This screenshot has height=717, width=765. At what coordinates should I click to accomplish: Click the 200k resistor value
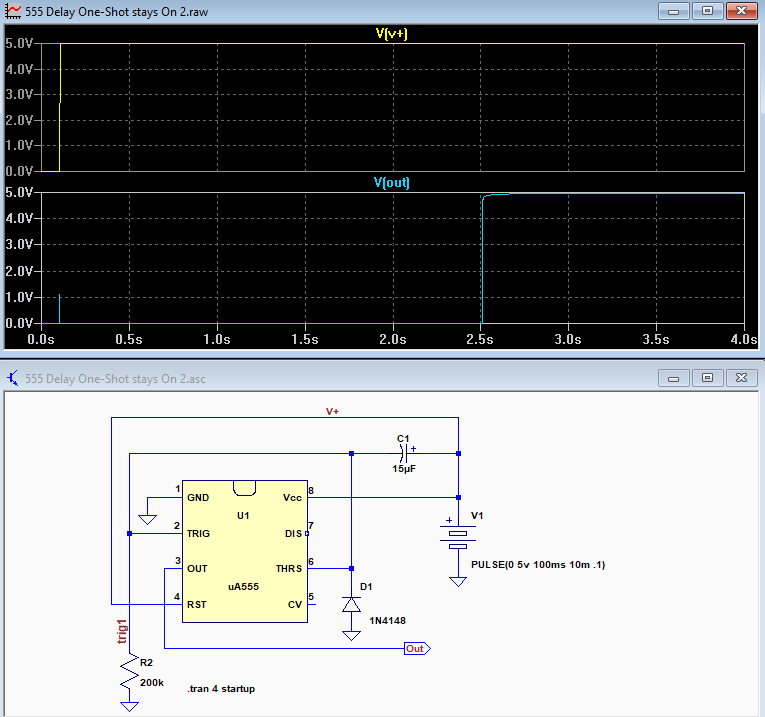152,683
